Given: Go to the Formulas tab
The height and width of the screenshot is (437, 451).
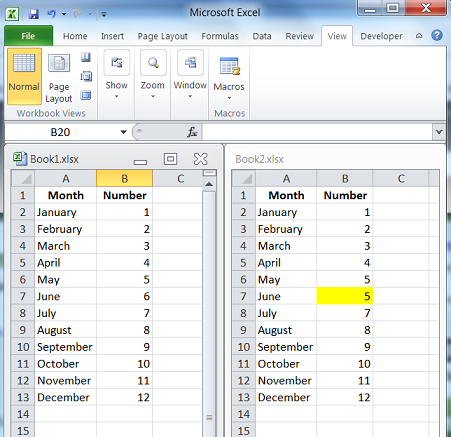Looking at the screenshot, I should coord(220,36).
